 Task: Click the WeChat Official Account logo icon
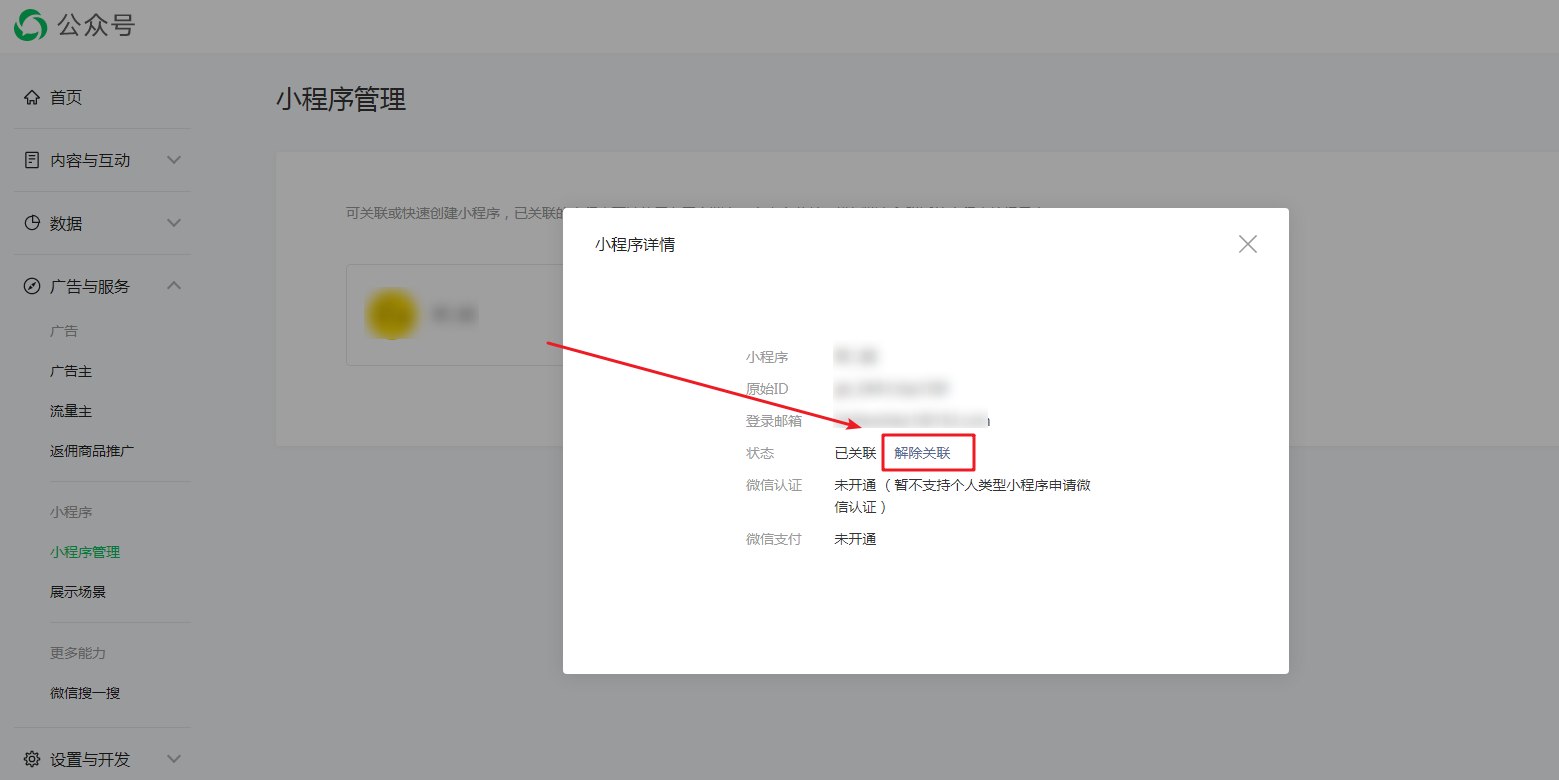[x=30, y=25]
